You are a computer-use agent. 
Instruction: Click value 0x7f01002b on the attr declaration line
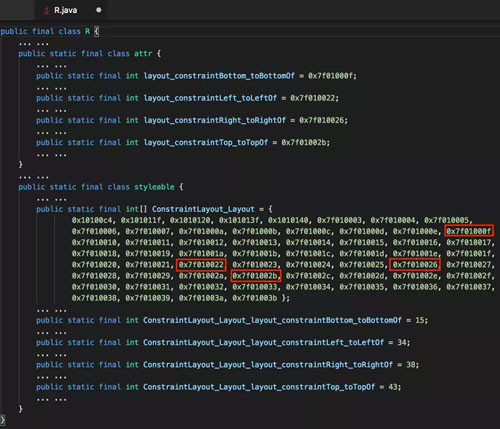(303, 143)
